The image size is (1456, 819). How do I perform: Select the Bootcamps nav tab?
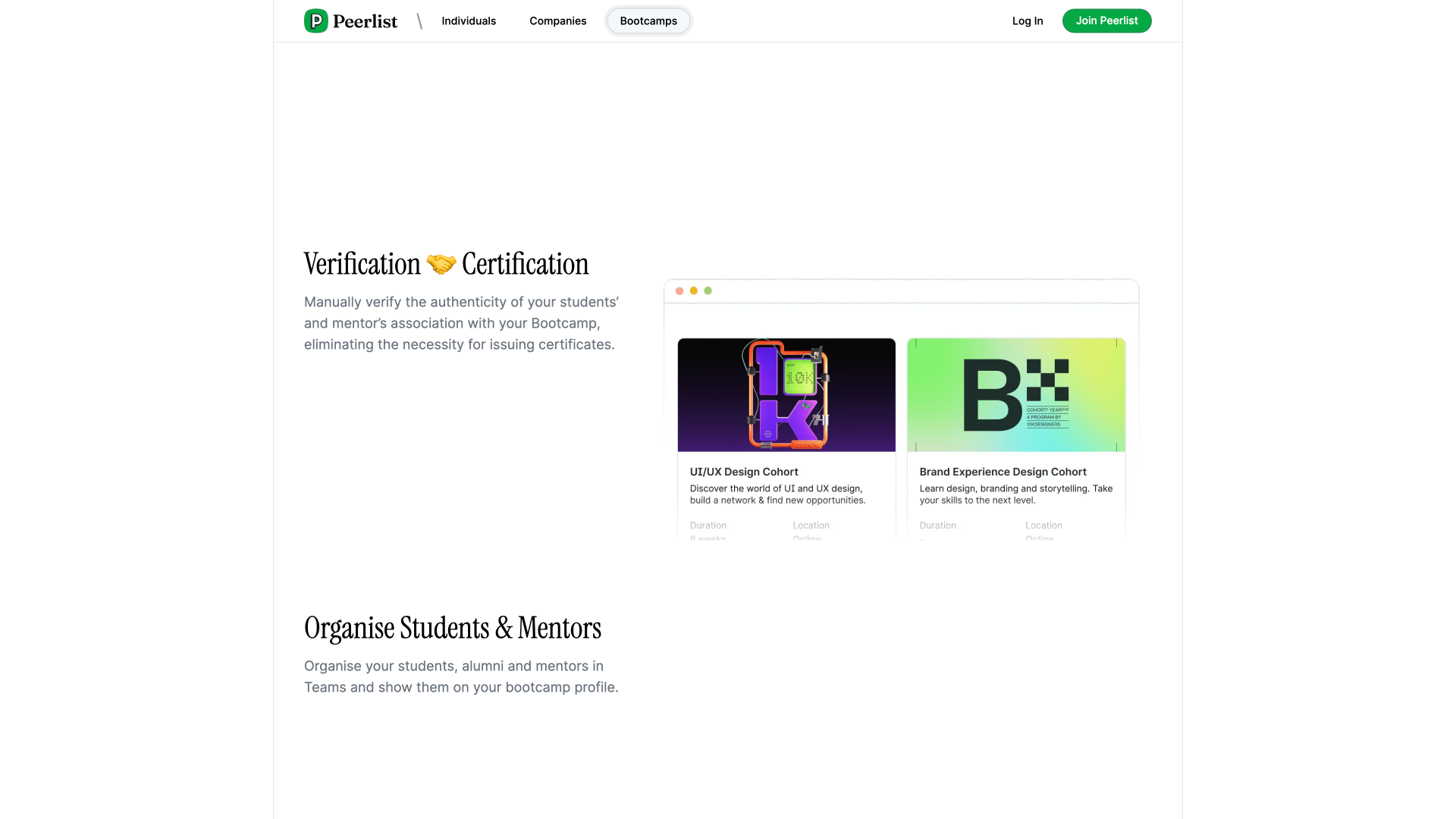point(648,20)
